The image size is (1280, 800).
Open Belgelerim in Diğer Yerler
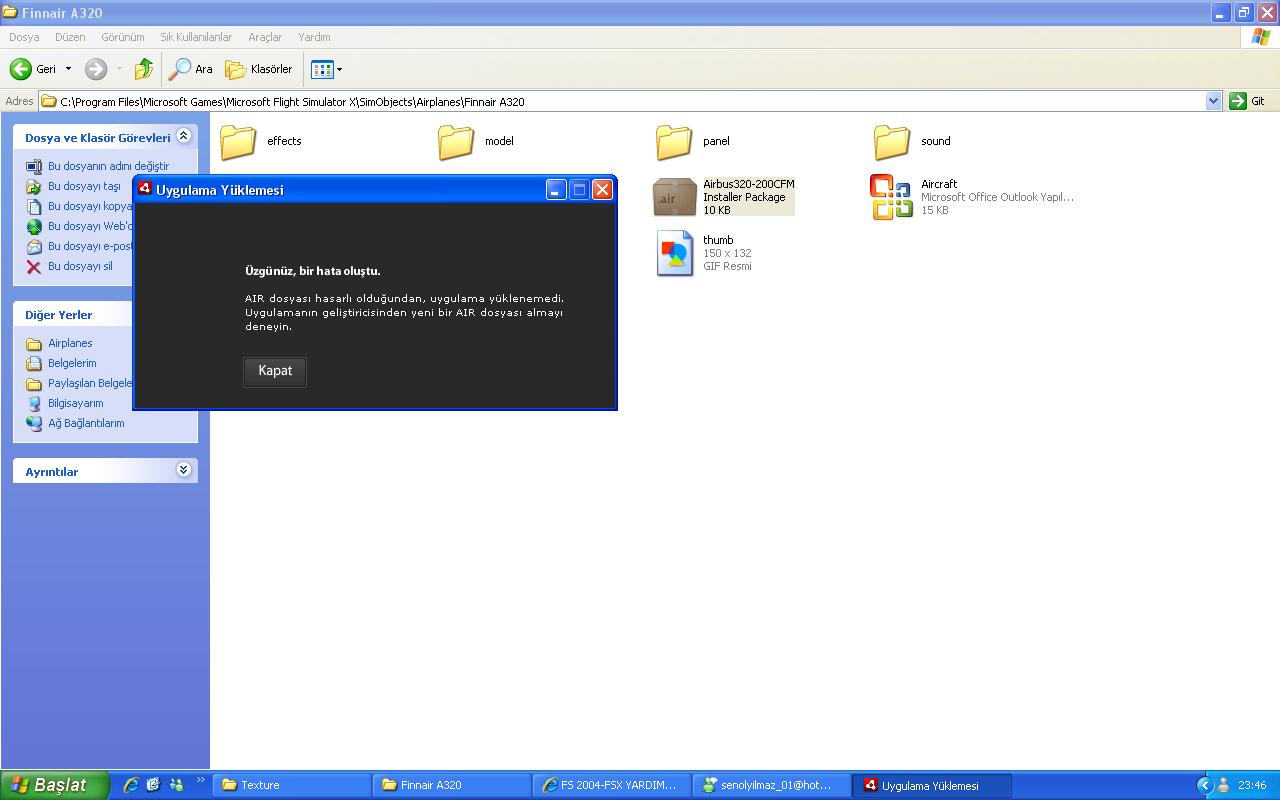(x=72, y=363)
